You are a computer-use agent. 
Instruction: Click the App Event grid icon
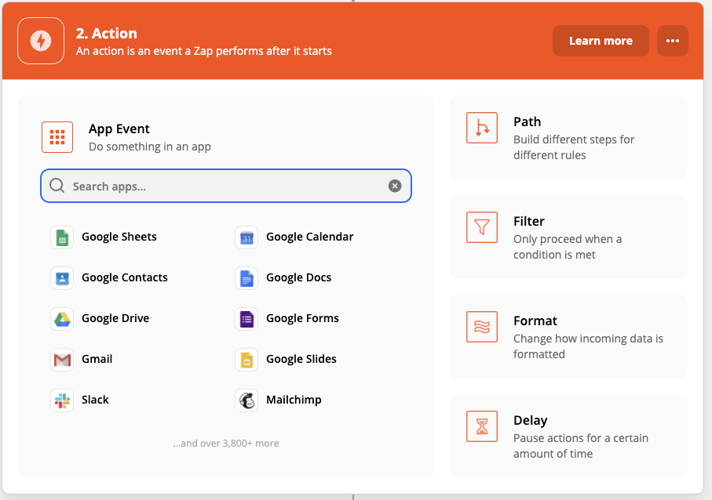(57, 137)
